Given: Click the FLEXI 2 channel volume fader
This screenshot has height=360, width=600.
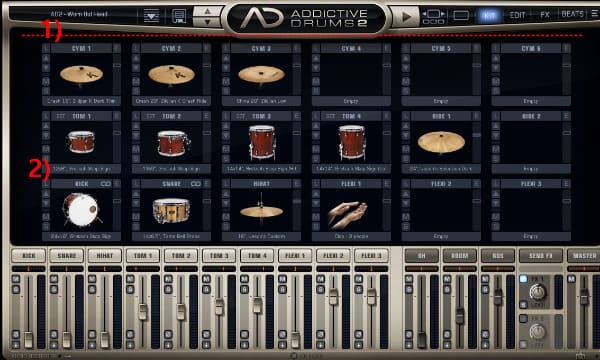Looking at the screenshot, I should pos(333,297).
